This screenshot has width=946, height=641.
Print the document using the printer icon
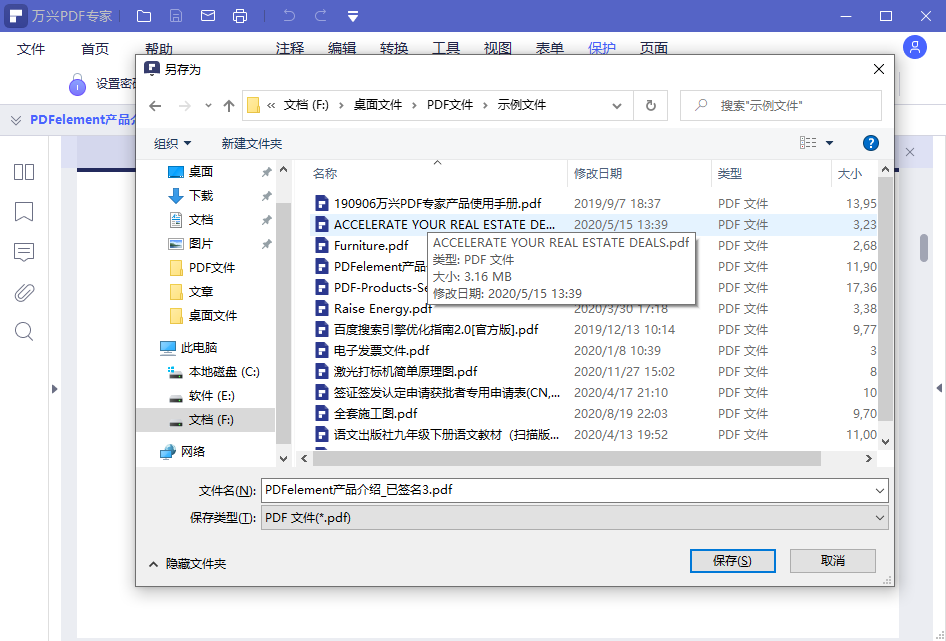[x=238, y=15]
